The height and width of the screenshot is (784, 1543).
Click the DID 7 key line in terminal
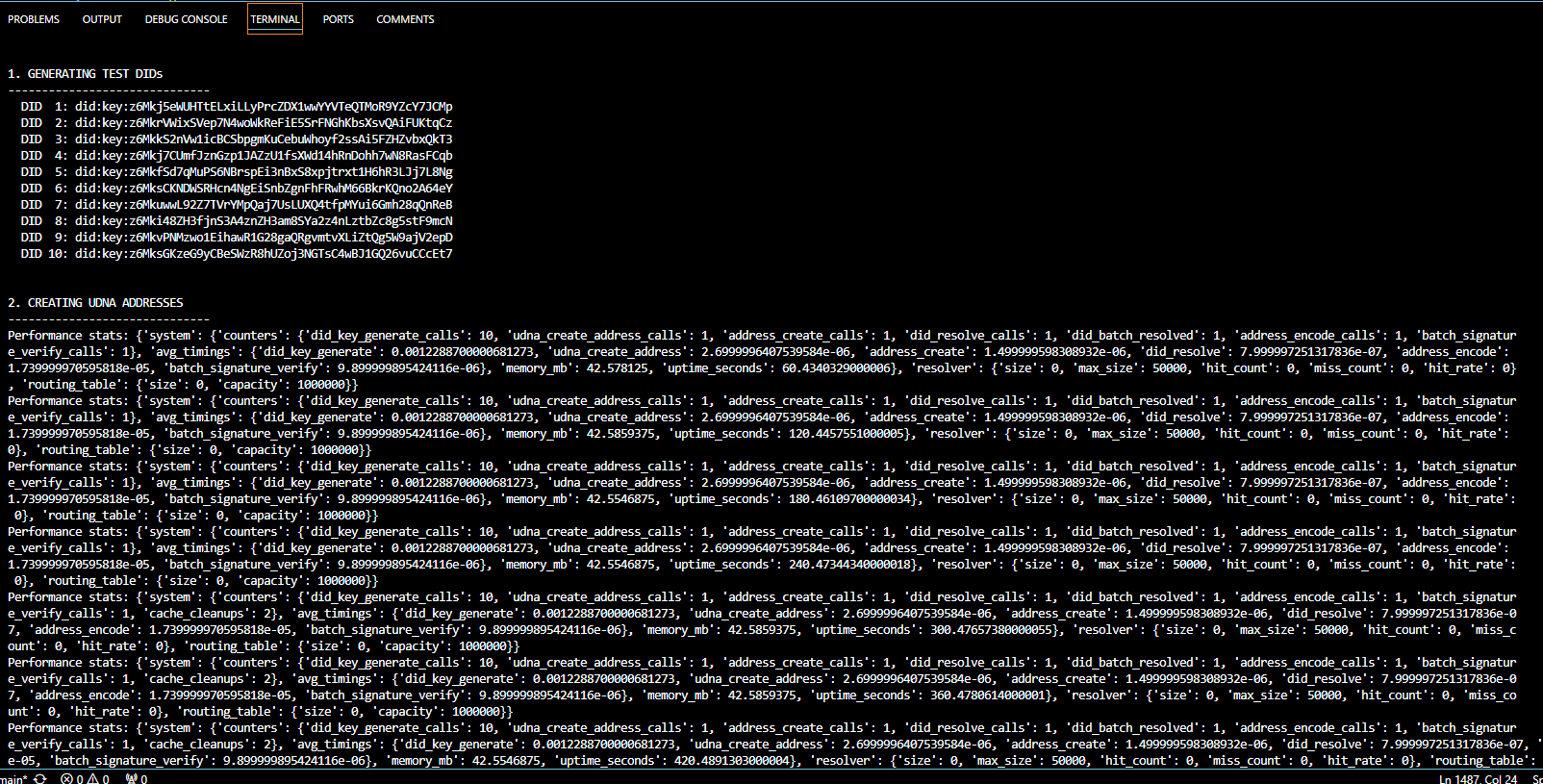pos(236,205)
